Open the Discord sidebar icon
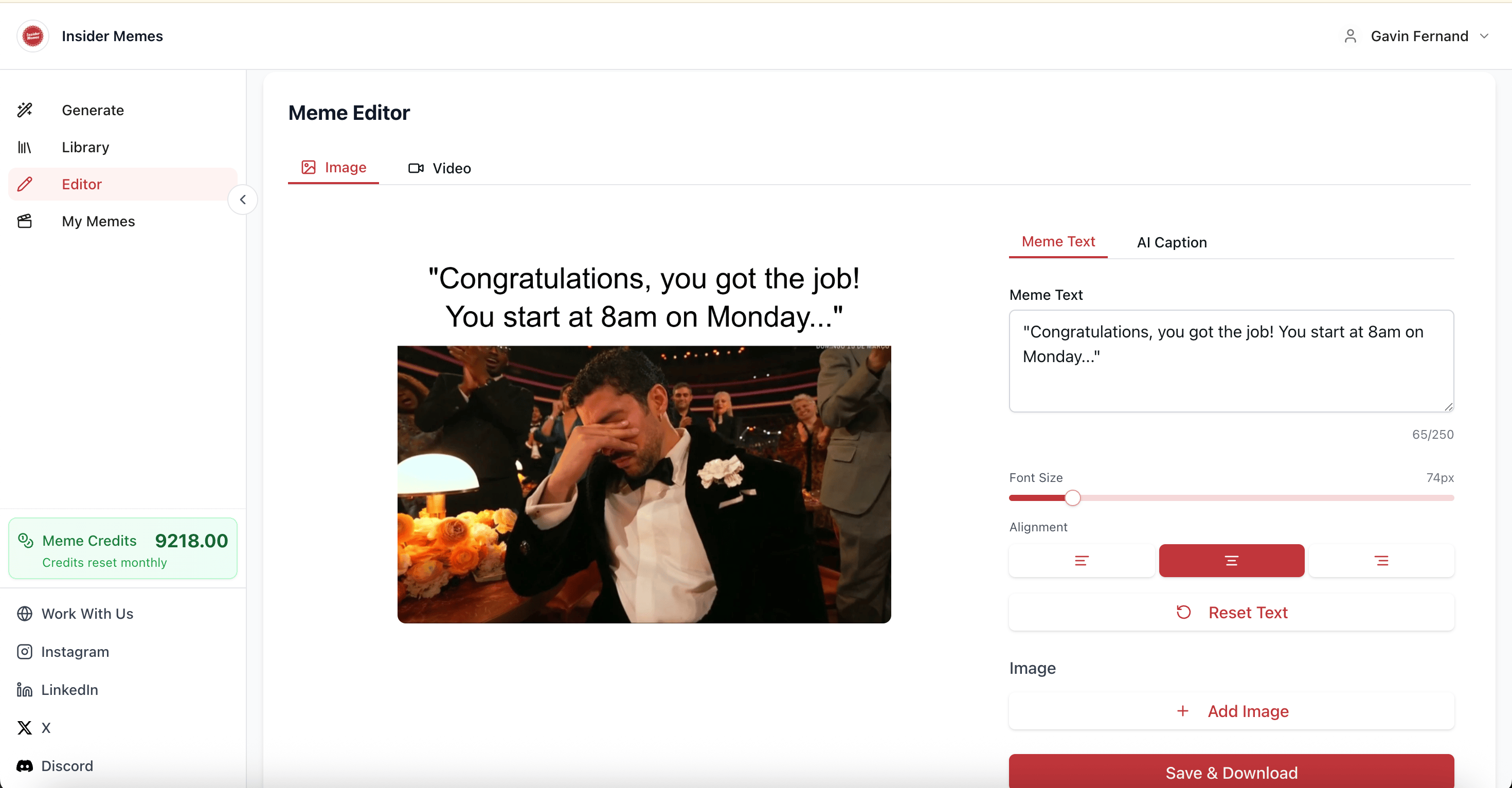 (25, 766)
